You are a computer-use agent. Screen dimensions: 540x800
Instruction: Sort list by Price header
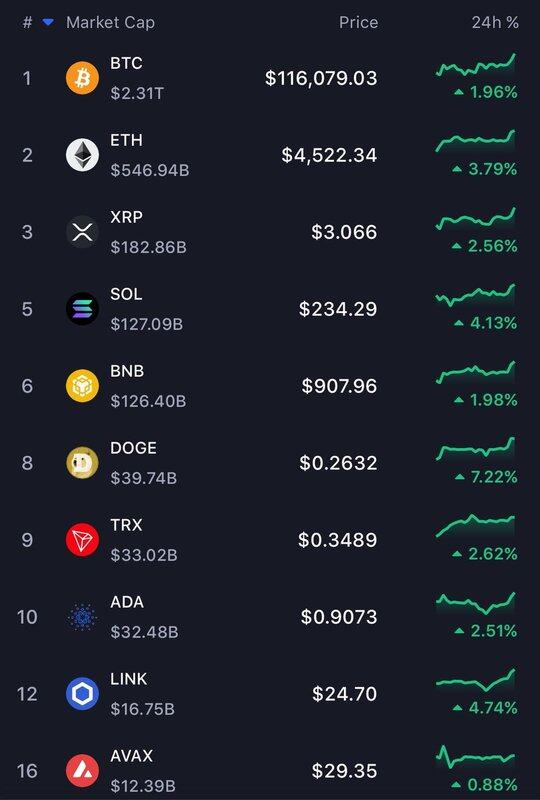[x=358, y=22]
